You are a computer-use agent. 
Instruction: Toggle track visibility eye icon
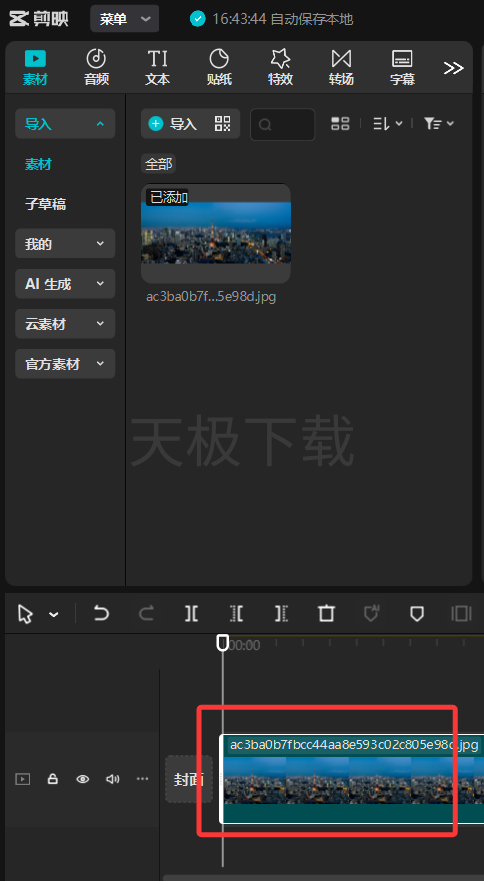pyautogui.click(x=83, y=779)
